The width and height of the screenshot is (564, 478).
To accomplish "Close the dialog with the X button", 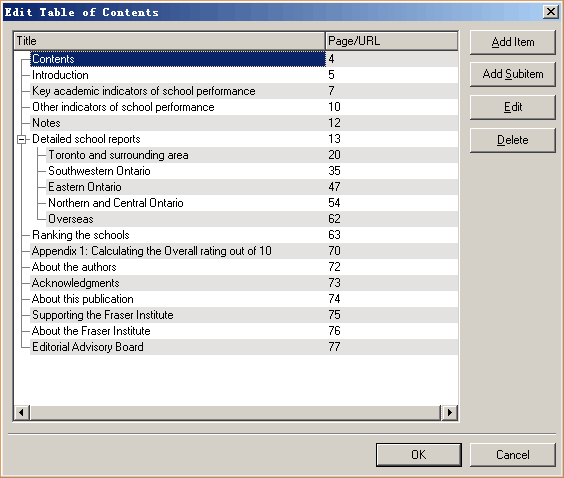I will (x=551, y=12).
